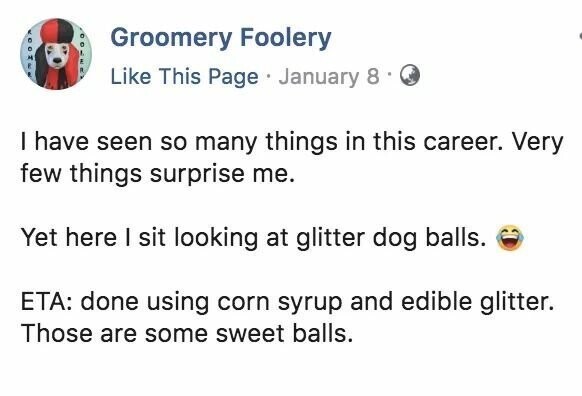Screen dimensions: 582x396
Task: Click the word "Foolery" in the page title
Action: tap(286, 39)
